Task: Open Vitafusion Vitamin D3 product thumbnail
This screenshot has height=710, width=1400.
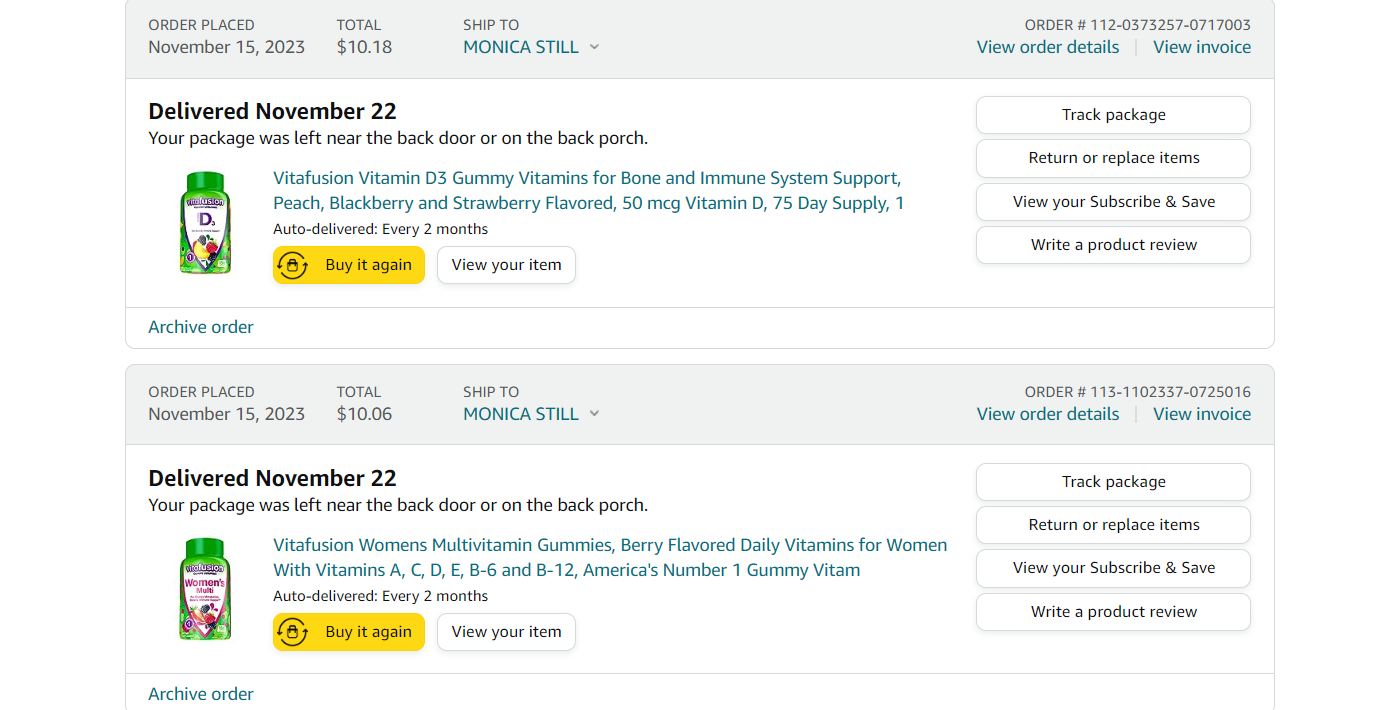Action: [204, 223]
